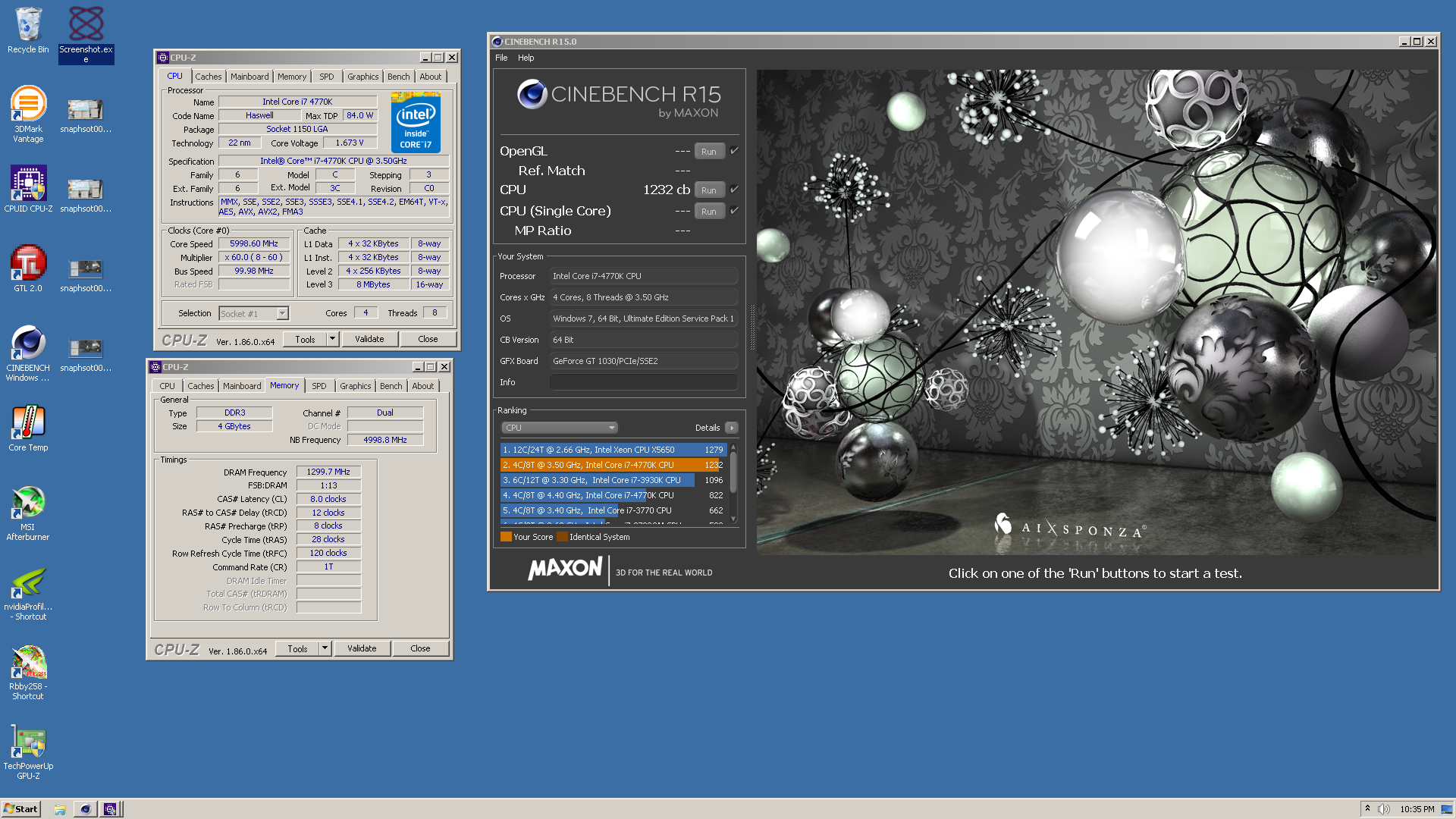The width and height of the screenshot is (1456, 819).
Task: Click the Cinebench taskbar icon
Action: (85, 809)
